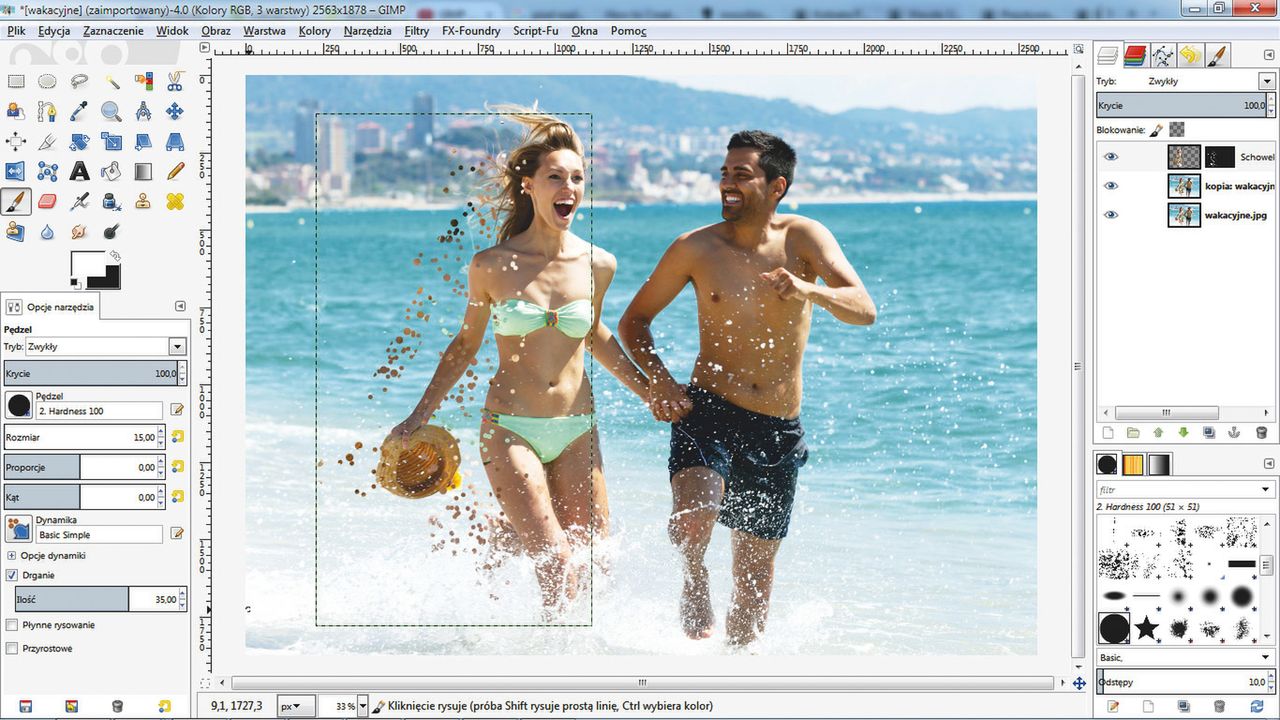The width and height of the screenshot is (1280, 720).
Task: Select the Move tool
Action: (x=175, y=112)
